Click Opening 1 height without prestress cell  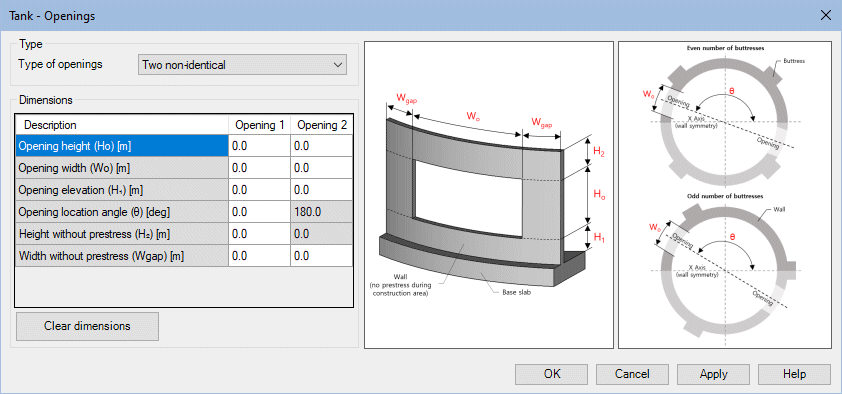(259, 234)
